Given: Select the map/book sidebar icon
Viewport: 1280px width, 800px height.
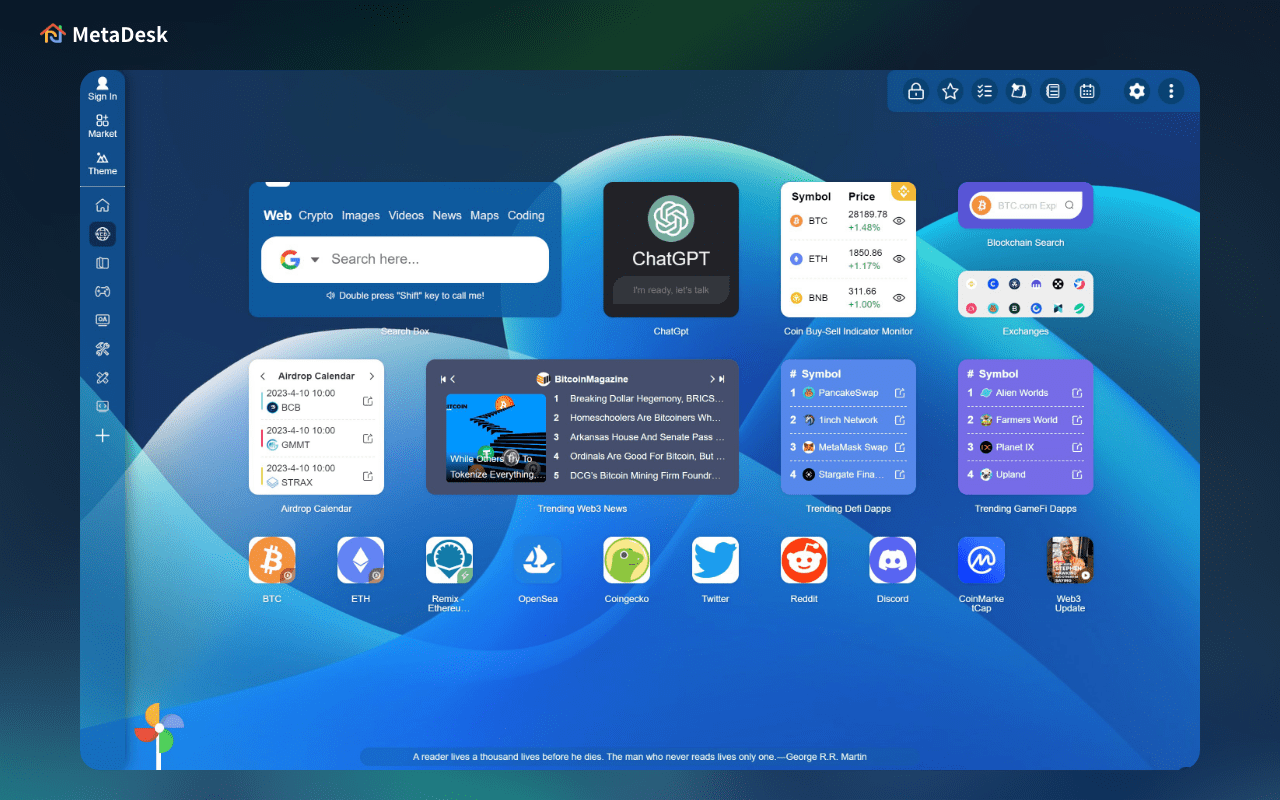Looking at the screenshot, I should click(102, 263).
